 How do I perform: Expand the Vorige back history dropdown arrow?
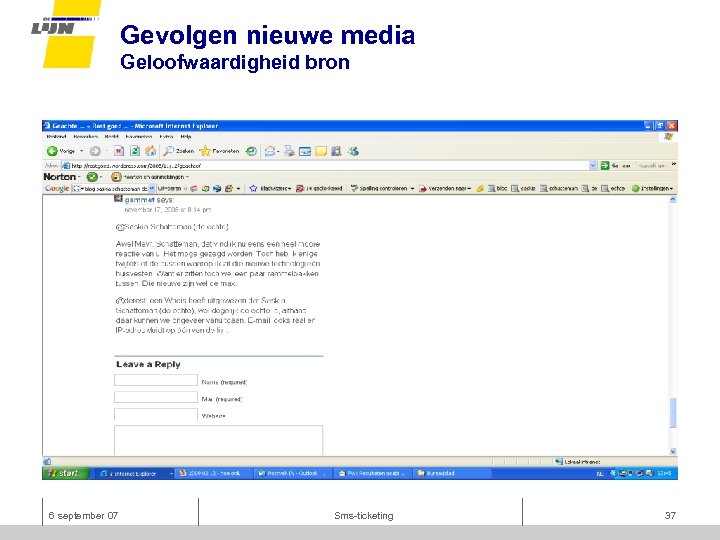click(82, 151)
